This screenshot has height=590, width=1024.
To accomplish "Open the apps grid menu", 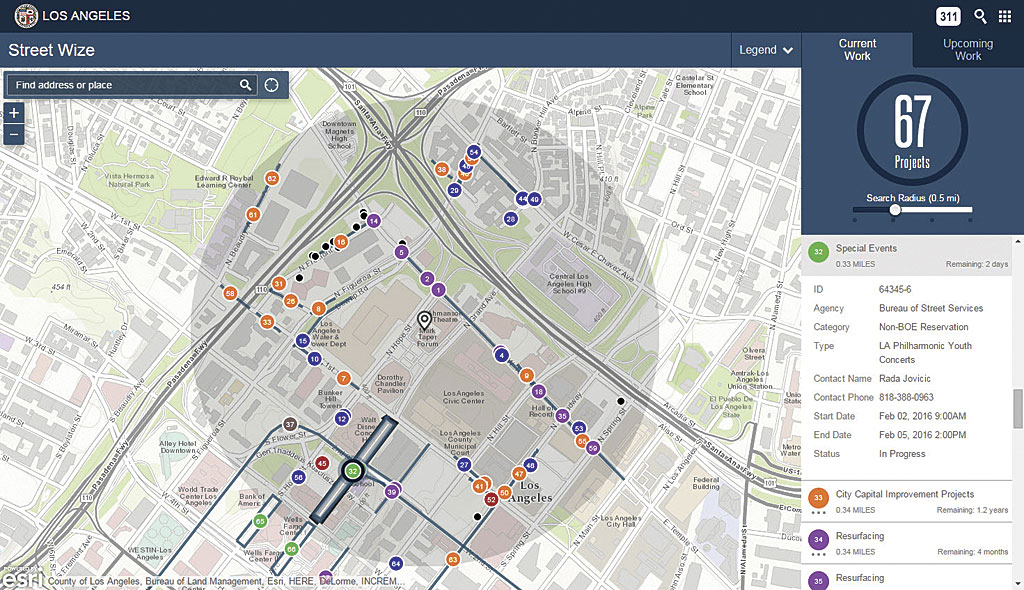I will (1005, 16).
